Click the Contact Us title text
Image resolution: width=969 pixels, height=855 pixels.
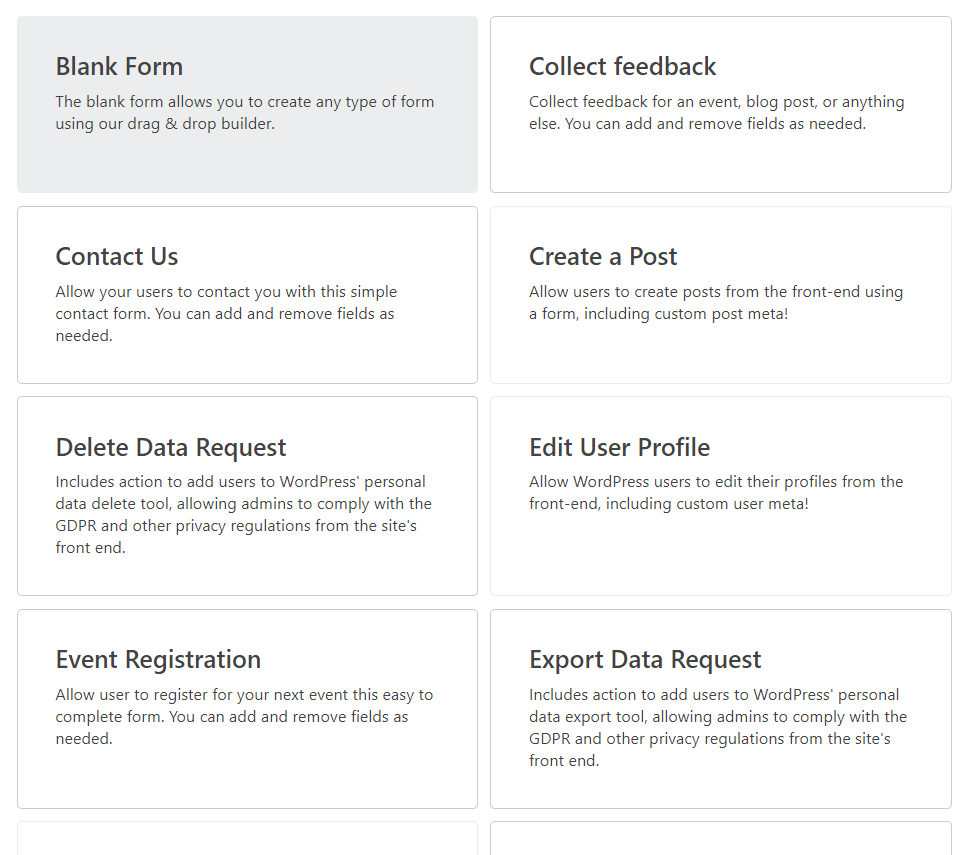pyautogui.click(x=117, y=256)
